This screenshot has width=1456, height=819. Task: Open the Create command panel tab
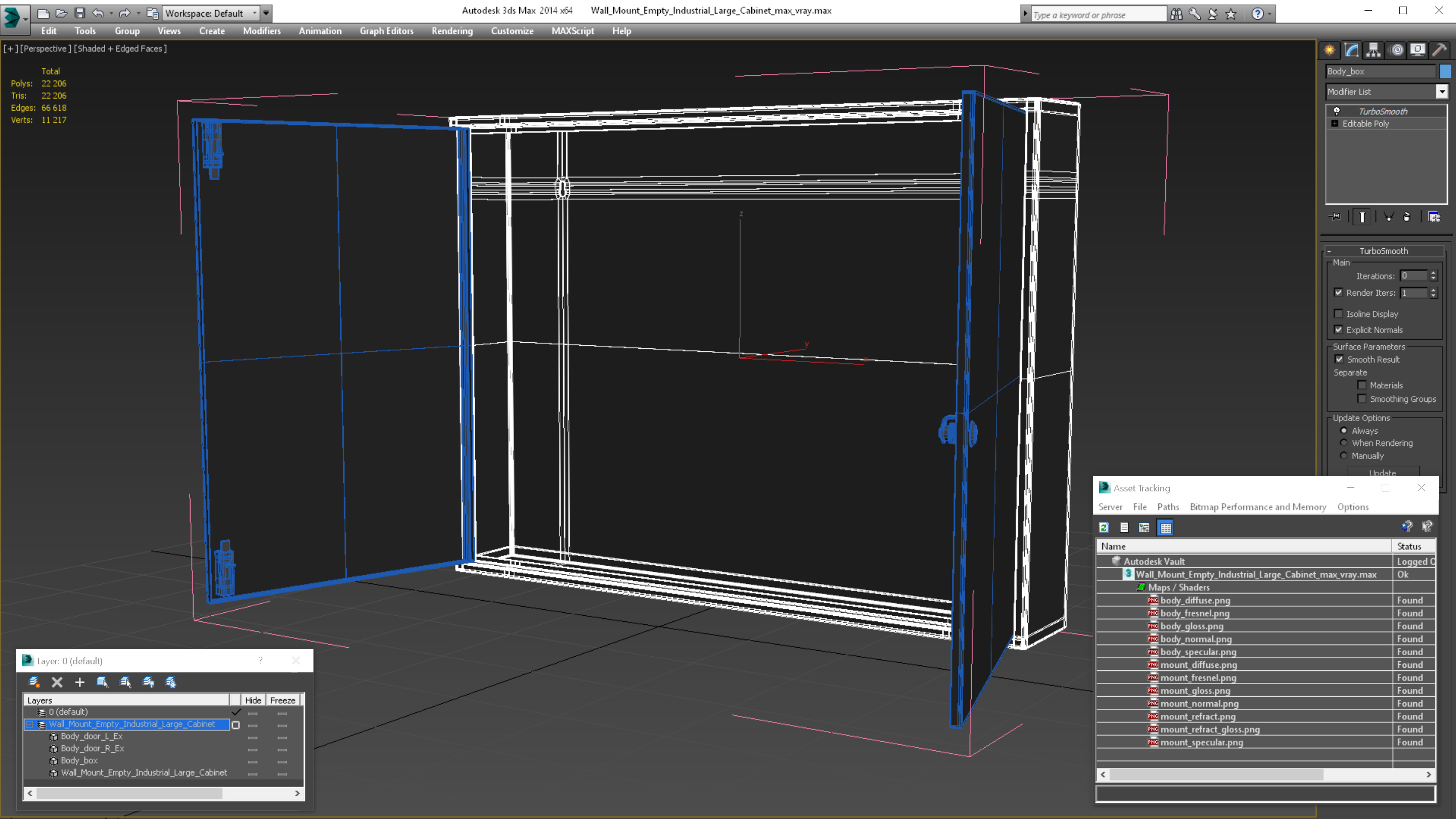[x=1330, y=51]
